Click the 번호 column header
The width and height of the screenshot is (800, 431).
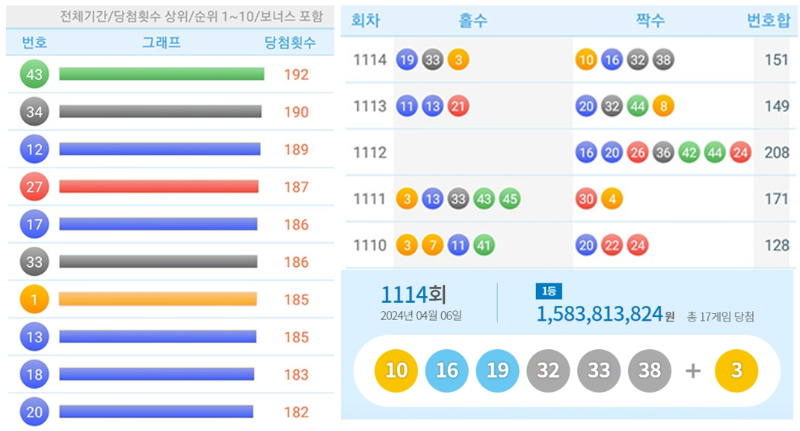pyautogui.click(x=35, y=42)
